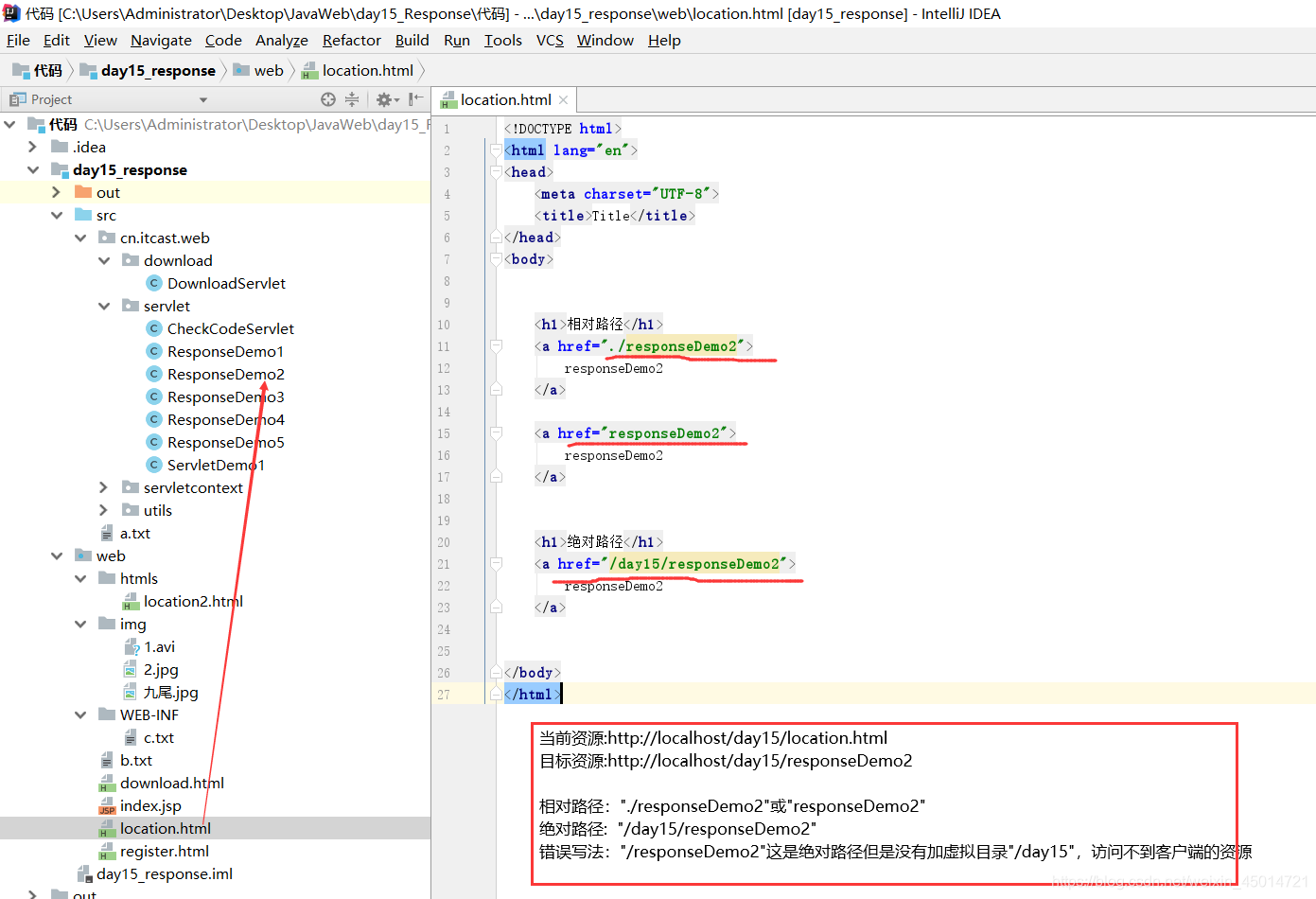Open the Help menu
1316x899 pixels.
point(664,40)
